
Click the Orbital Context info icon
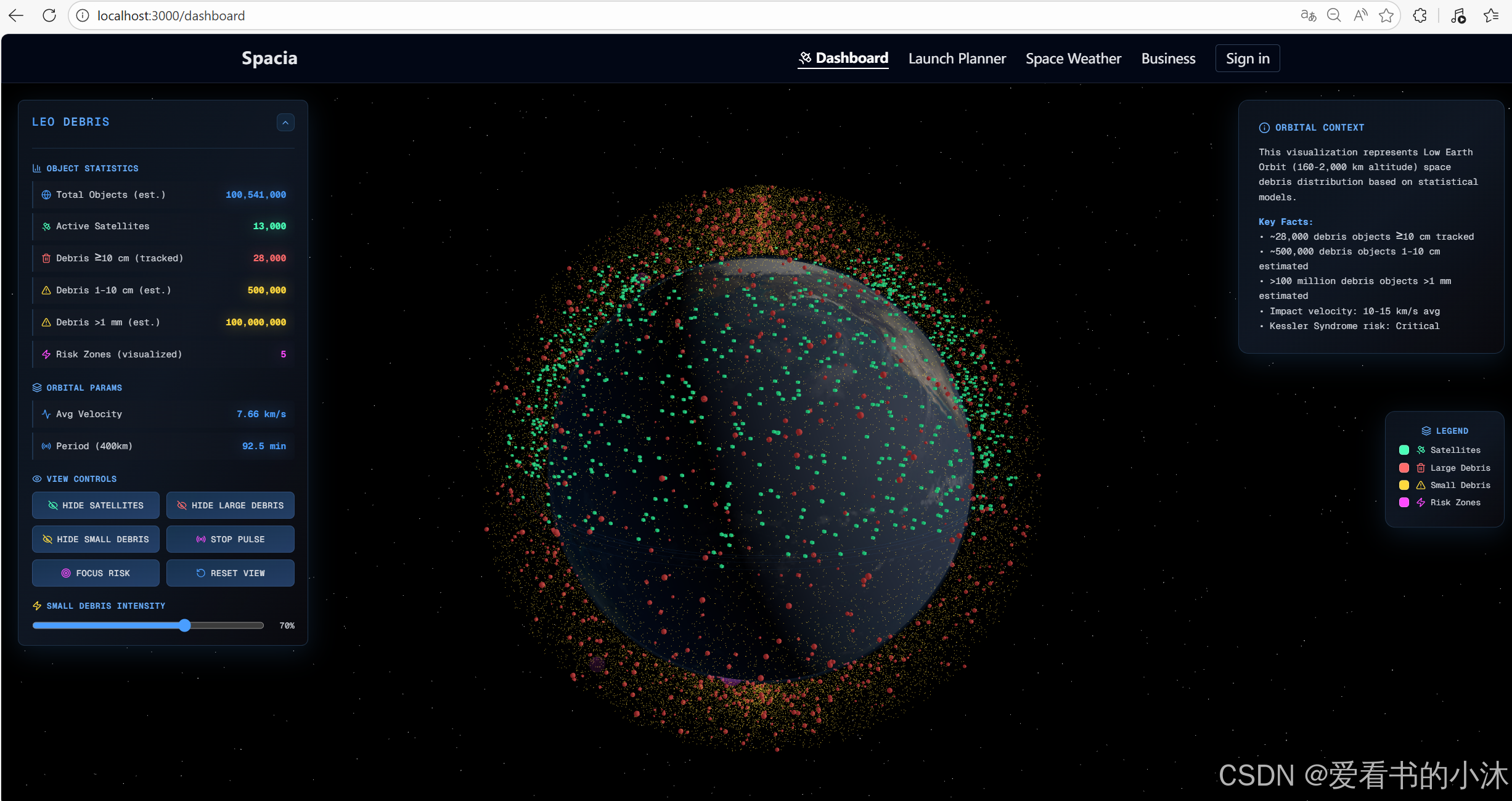pyautogui.click(x=1264, y=128)
